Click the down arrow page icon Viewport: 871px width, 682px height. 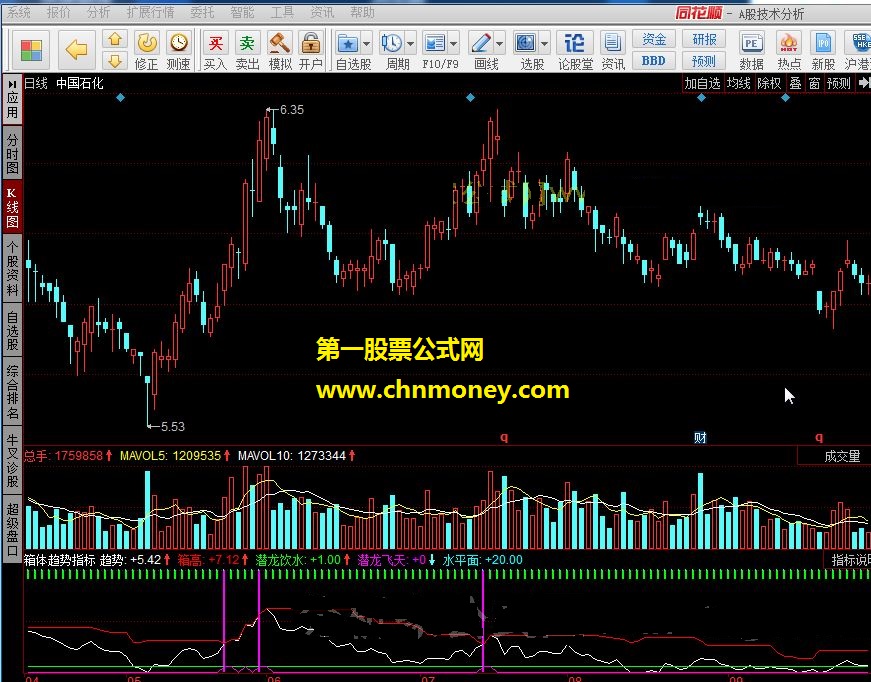[115, 61]
